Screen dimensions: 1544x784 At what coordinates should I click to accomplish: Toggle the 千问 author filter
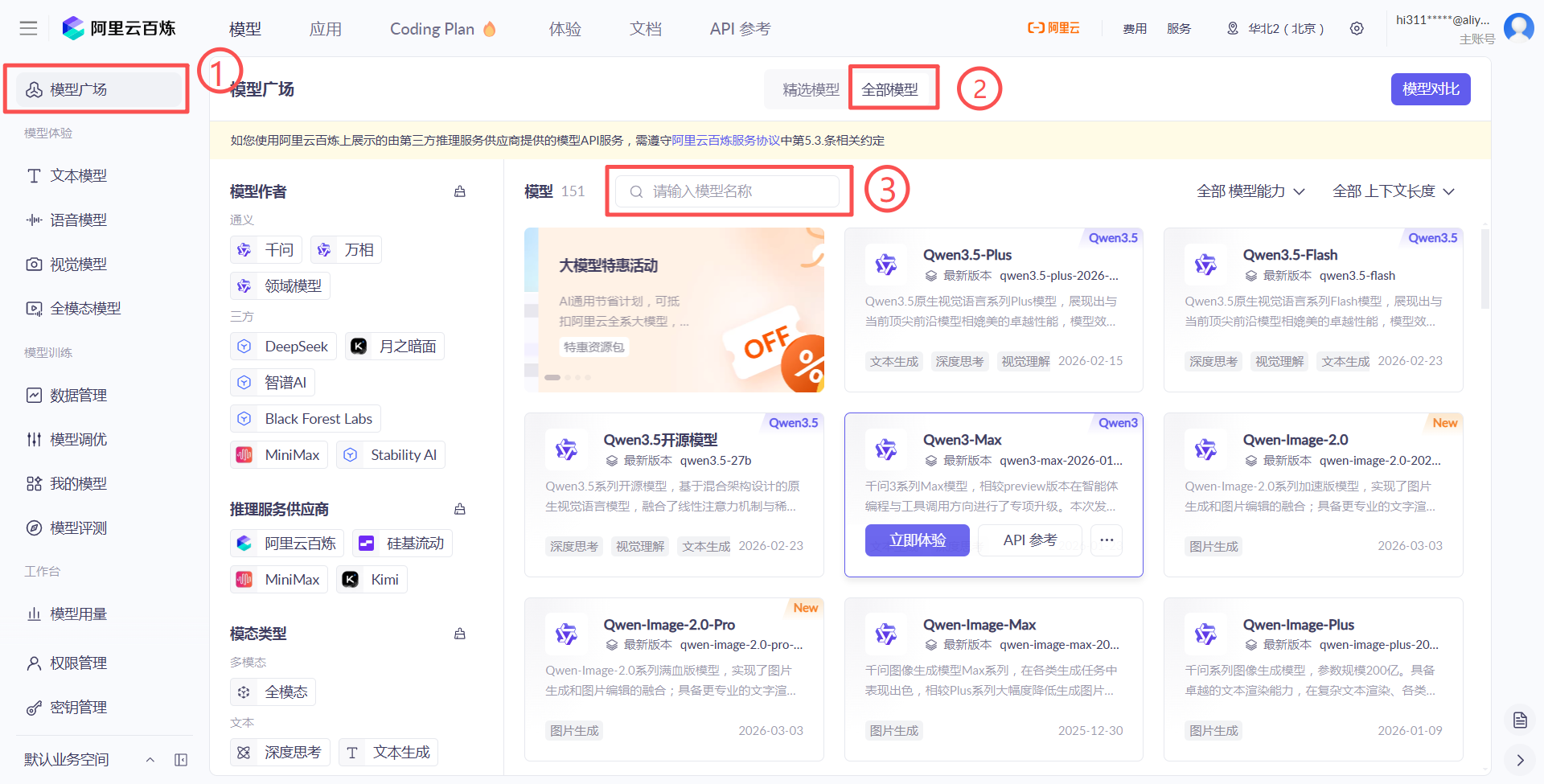coord(266,250)
